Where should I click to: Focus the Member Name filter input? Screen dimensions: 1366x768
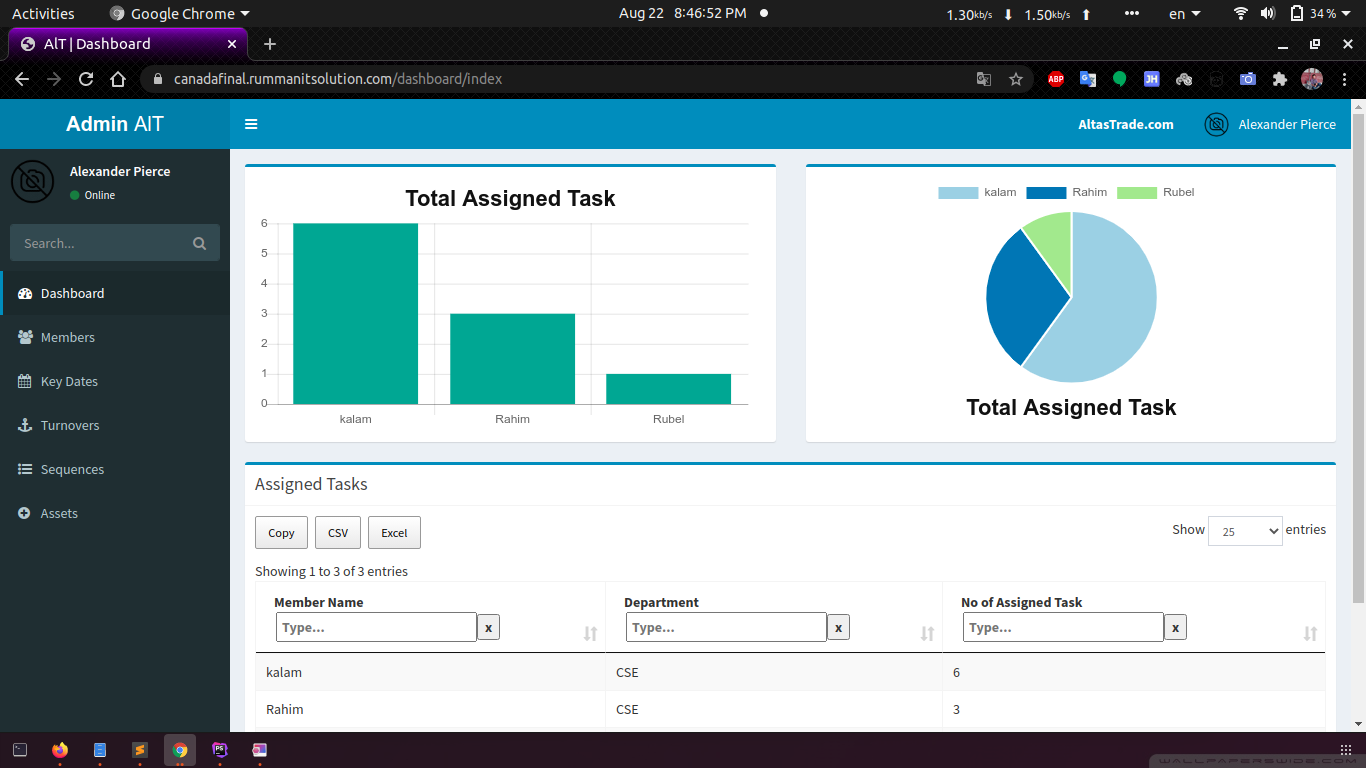click(376, 627)
